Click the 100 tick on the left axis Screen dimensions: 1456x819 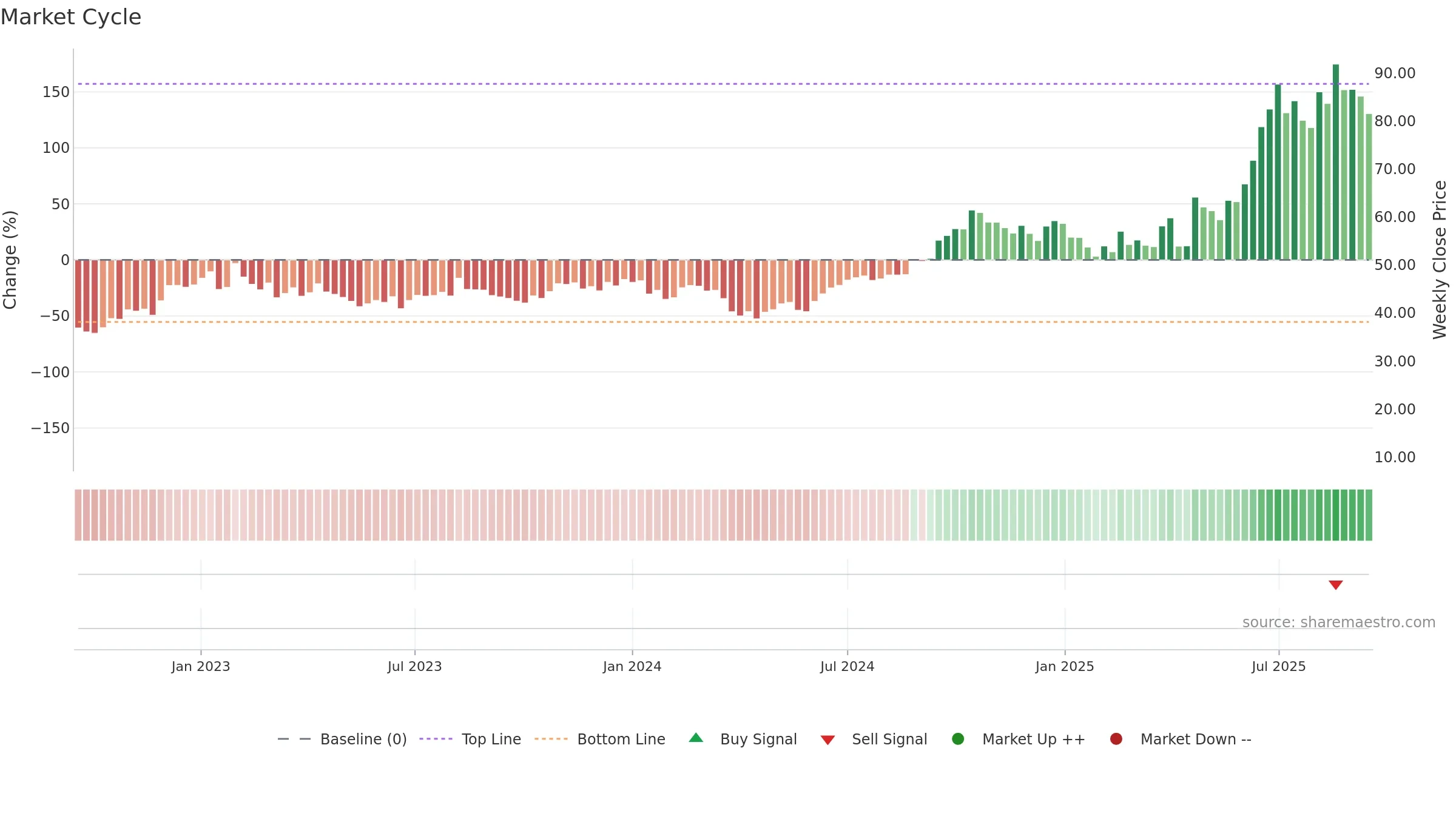[56, 148]
